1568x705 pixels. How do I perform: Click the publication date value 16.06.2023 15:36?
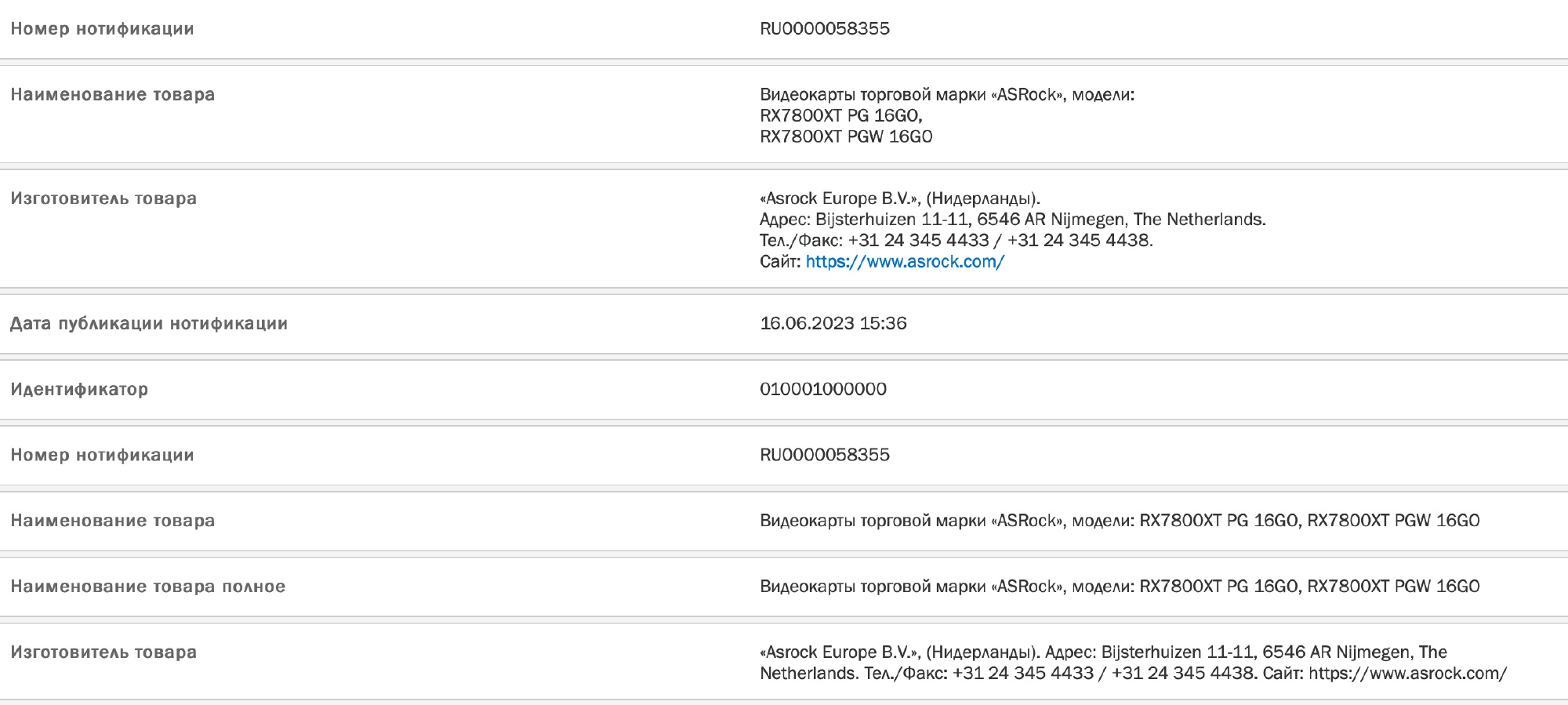tap(833, 323)
